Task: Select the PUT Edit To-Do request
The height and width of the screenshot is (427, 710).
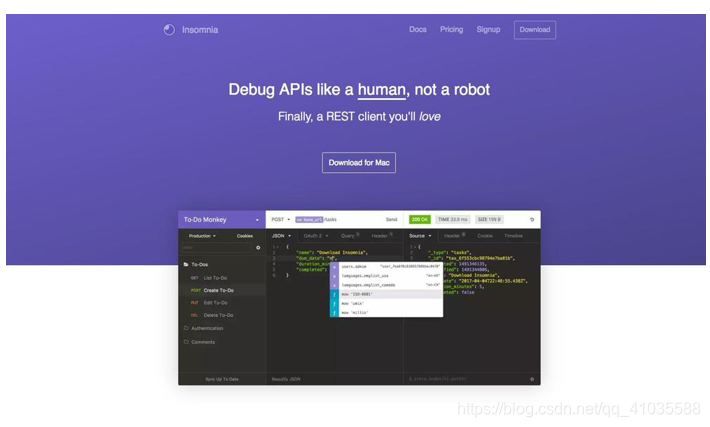Action: pos(221,303)
